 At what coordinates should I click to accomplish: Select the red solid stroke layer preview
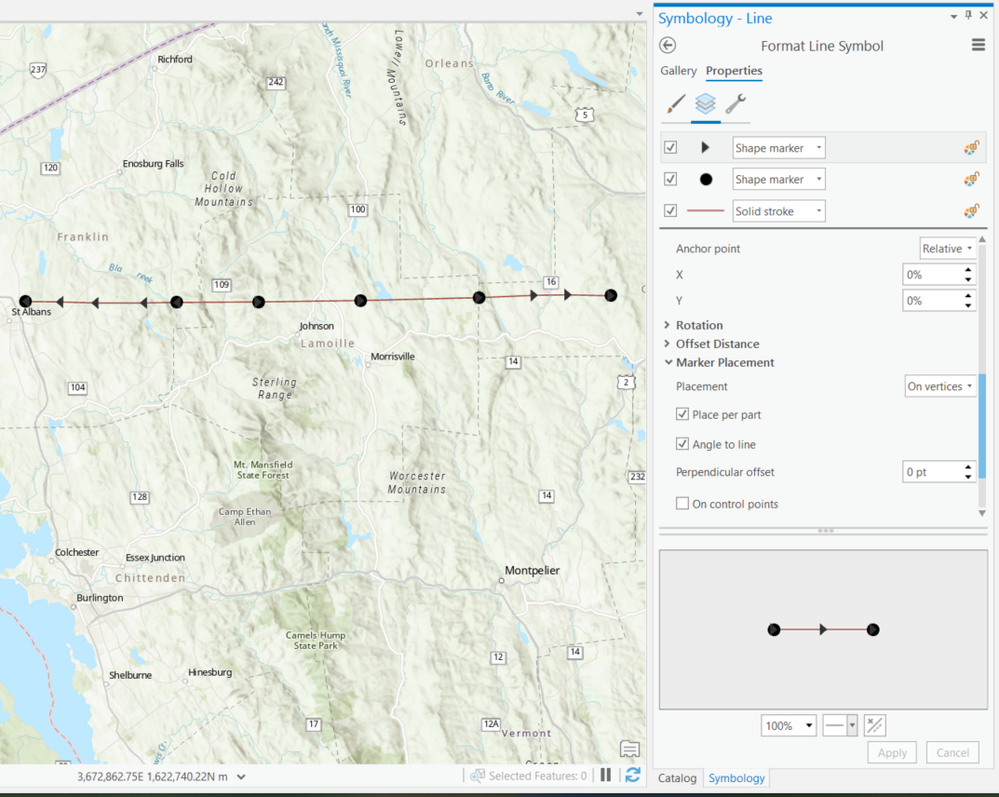(x=705, y=211)
